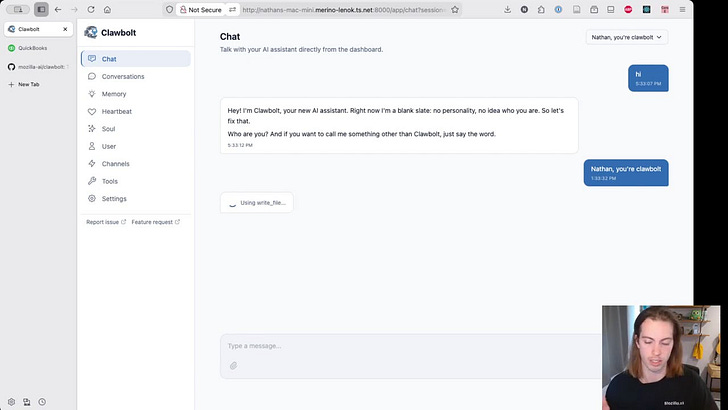
Task: Click the history clock icon at bottom left
Action: (x=42, y=402)
